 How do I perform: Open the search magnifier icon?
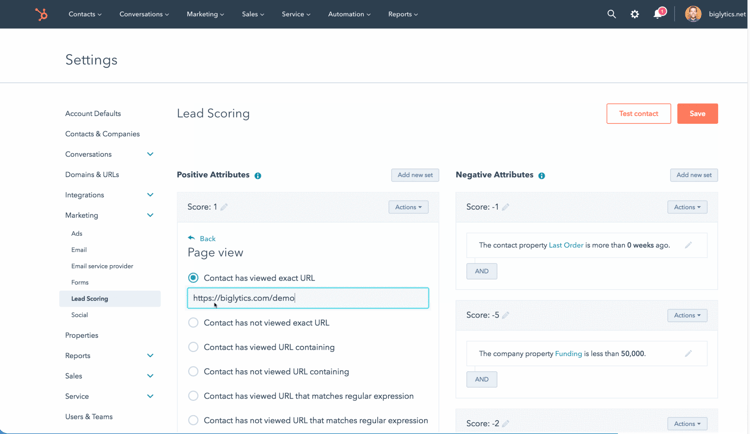(x=611, y=14)
